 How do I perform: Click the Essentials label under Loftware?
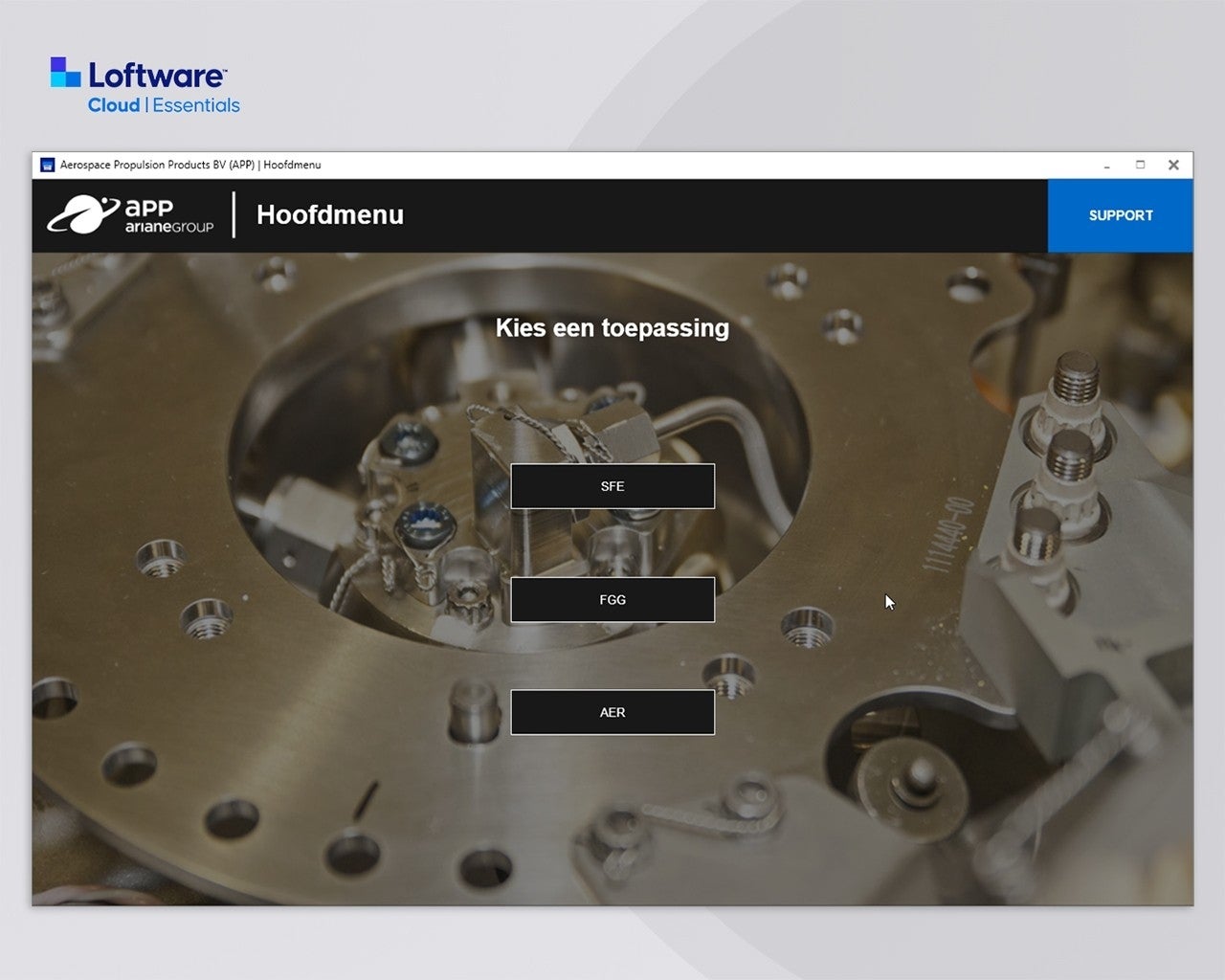click(196, 105)
